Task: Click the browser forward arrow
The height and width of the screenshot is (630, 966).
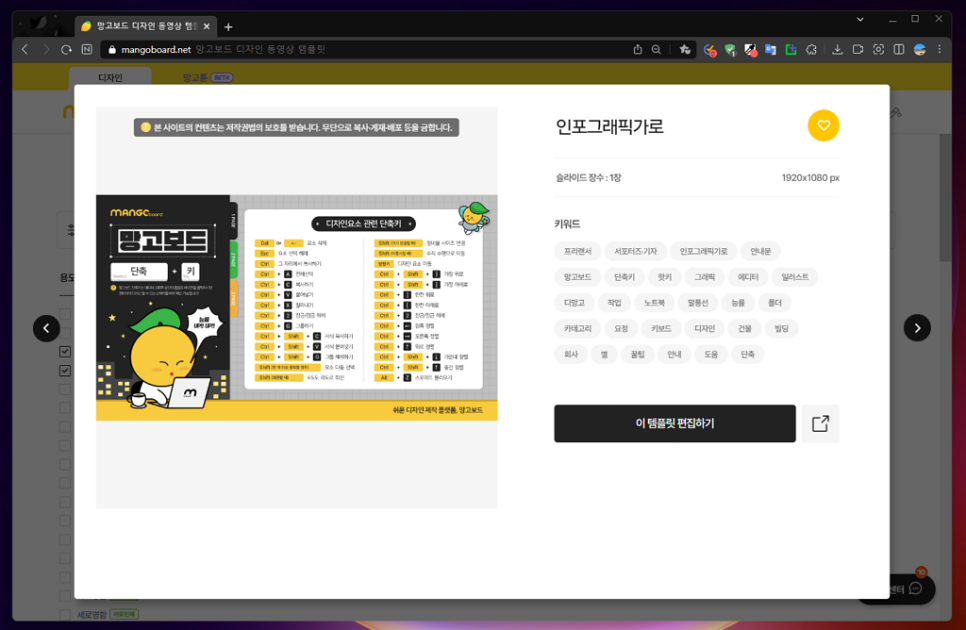Action: (x=46, y=49)
